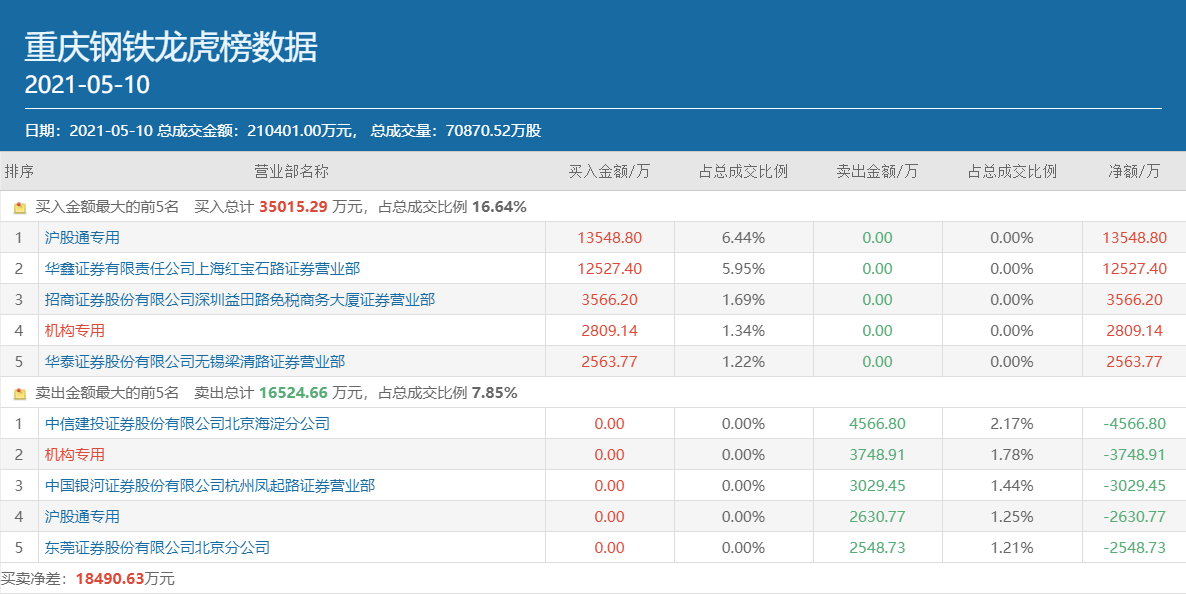Open 东莞证券北京分公司 link
The height and width of the screenshot is (594, 1186).
pos(157,548)
